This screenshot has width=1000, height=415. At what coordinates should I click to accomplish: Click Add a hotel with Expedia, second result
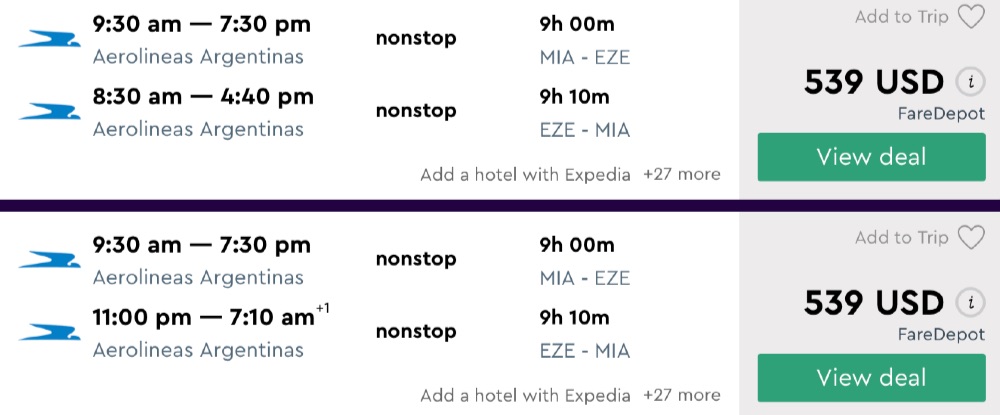coord(525,395)
